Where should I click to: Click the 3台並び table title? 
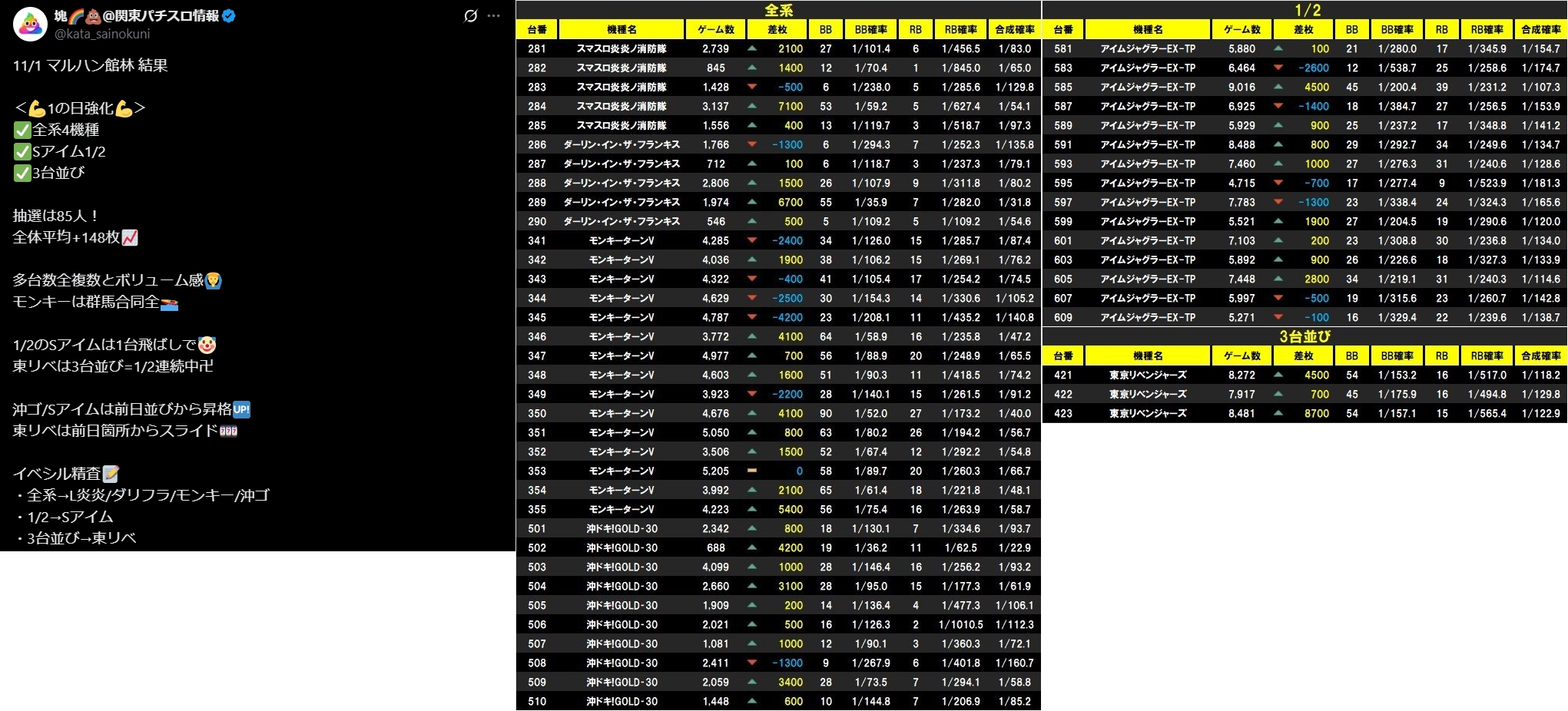1304,336
